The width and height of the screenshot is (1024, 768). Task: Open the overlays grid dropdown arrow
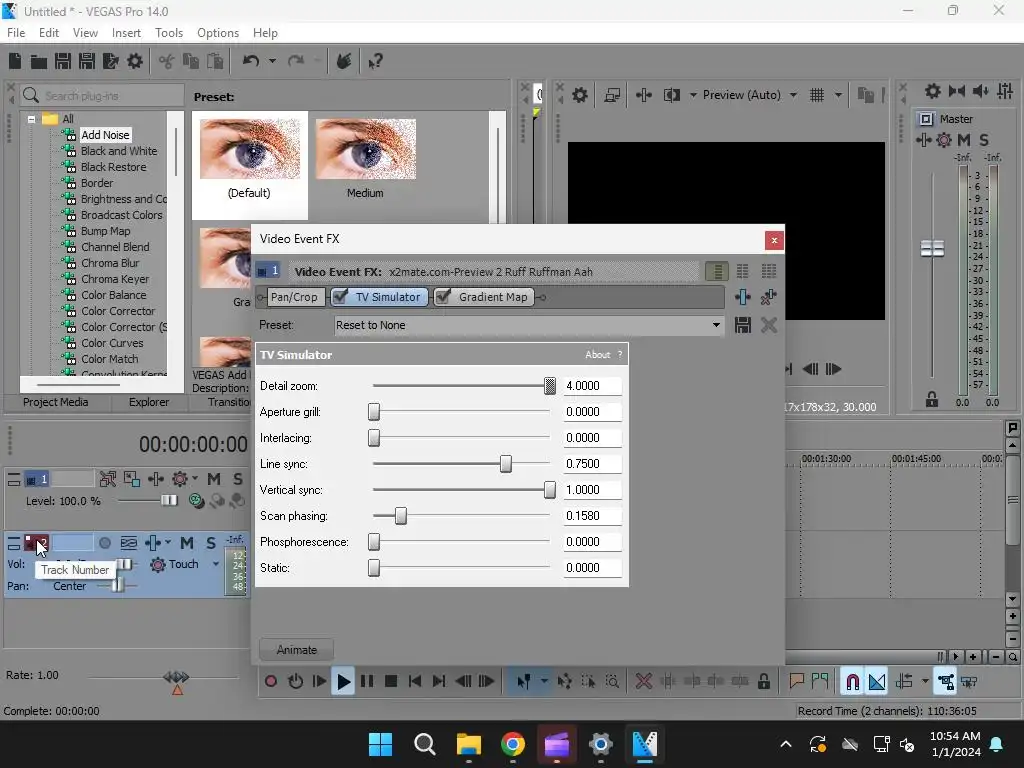click(838, 95)
